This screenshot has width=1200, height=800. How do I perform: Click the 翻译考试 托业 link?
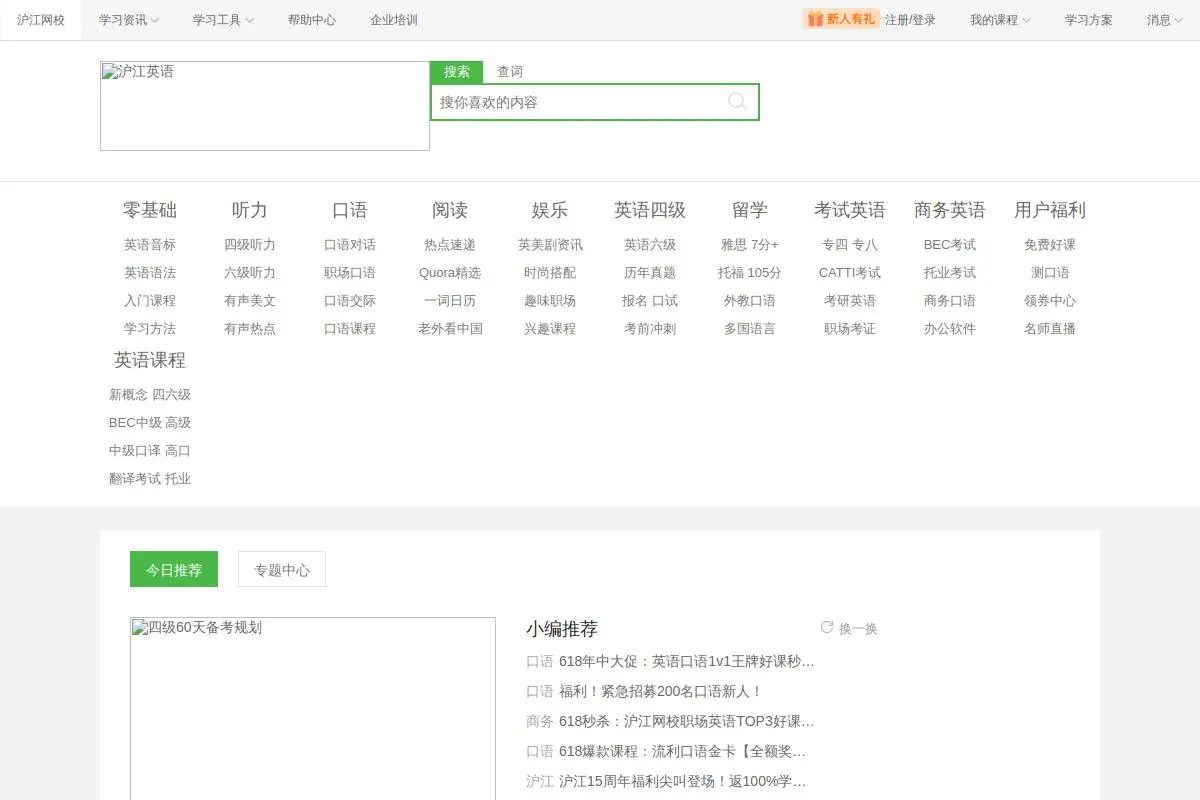[x=150, y=479]
